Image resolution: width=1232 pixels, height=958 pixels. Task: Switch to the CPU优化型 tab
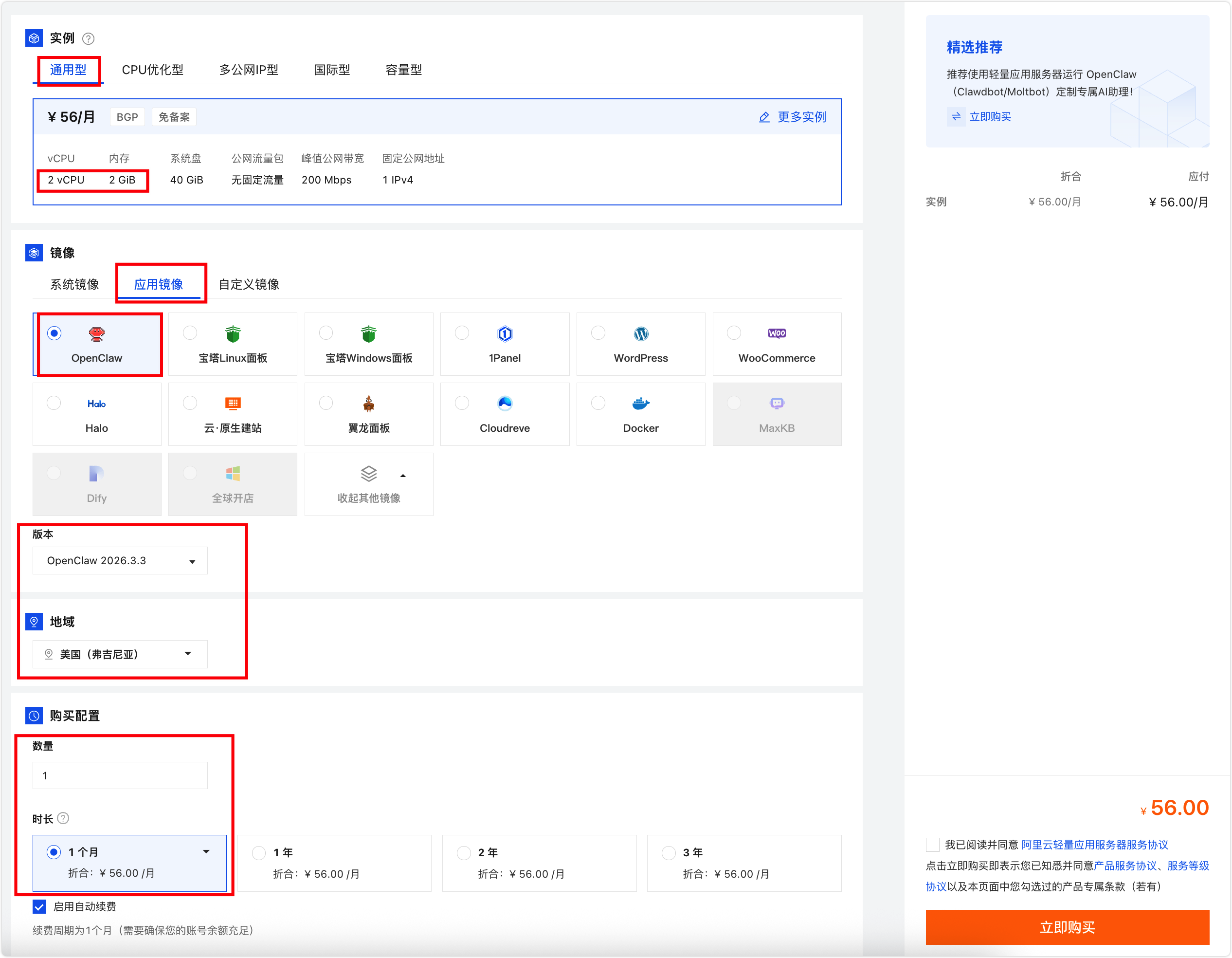[x=152, y=70]
